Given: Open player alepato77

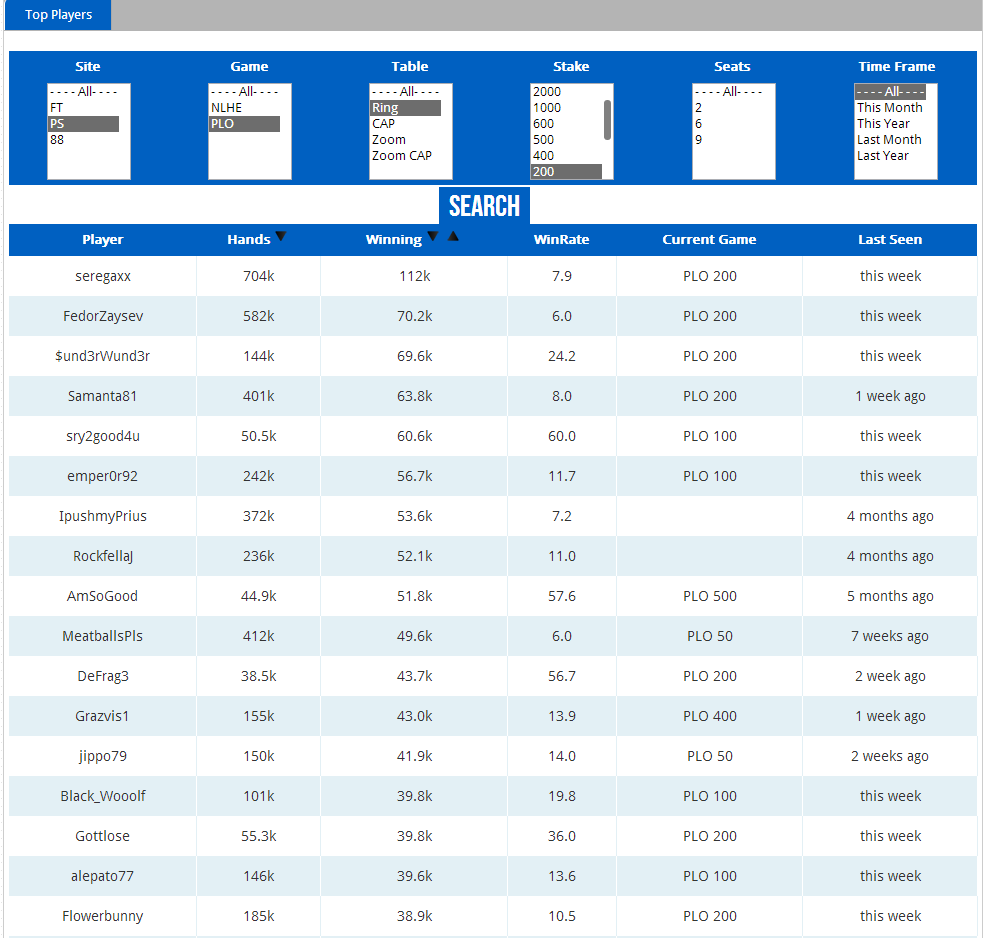Looking at the screenshot, I should 103,877.
